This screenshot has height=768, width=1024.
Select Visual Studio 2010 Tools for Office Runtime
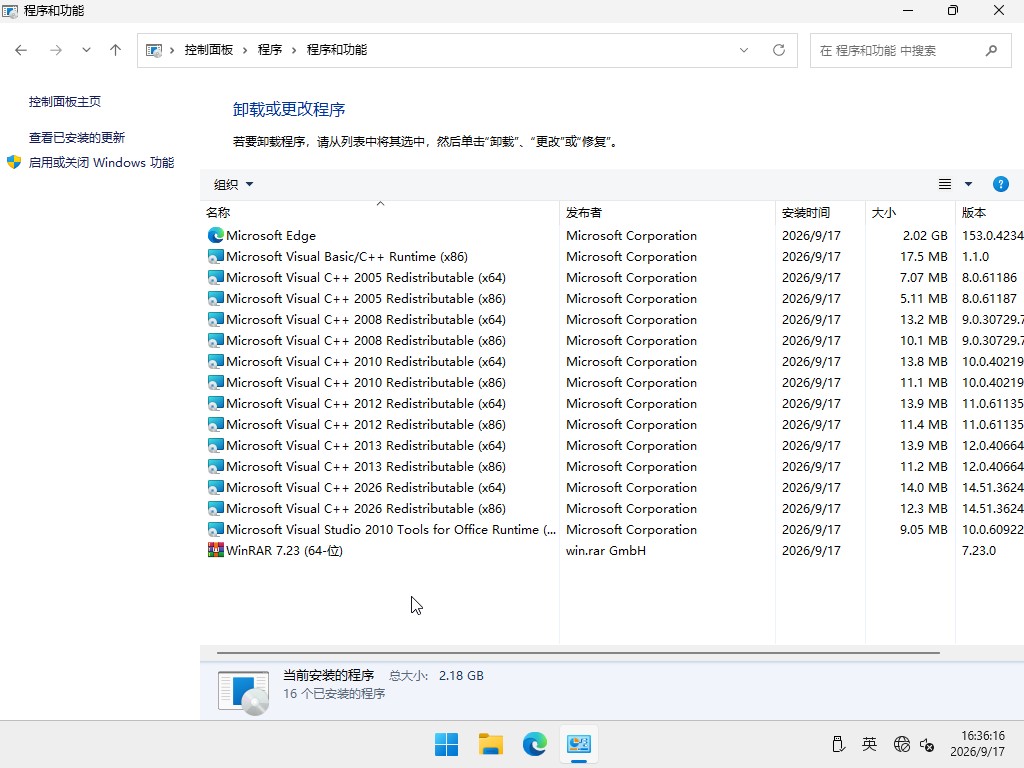tap(391, 529)
